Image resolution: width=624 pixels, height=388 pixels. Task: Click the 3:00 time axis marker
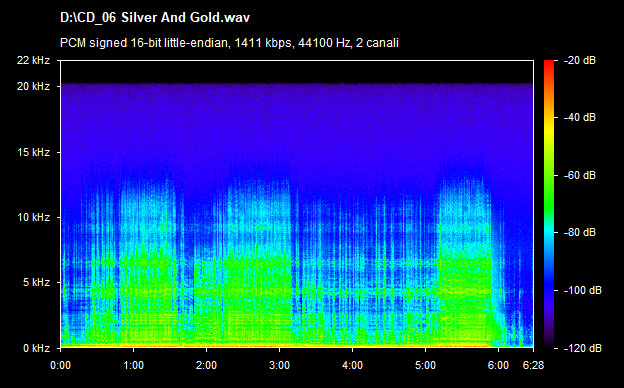(279, 365)
